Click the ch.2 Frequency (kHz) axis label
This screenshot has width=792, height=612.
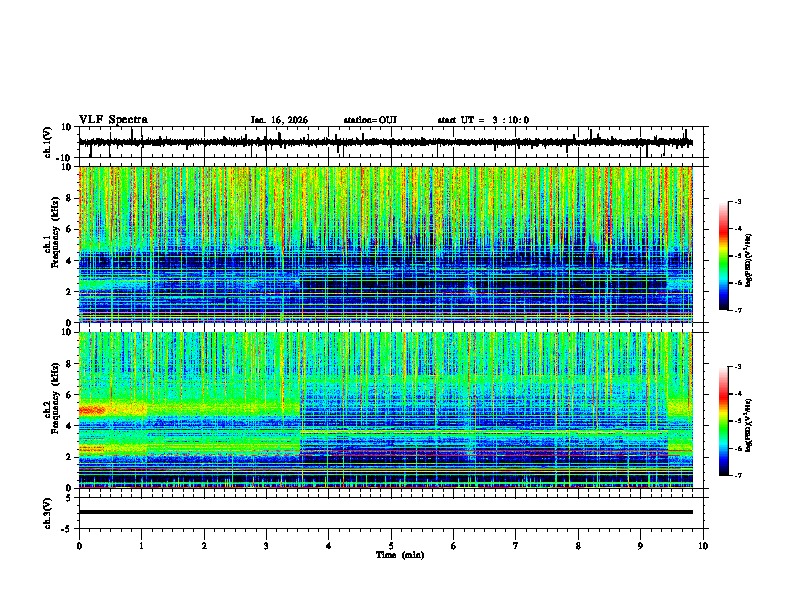[x=52, y=398]
